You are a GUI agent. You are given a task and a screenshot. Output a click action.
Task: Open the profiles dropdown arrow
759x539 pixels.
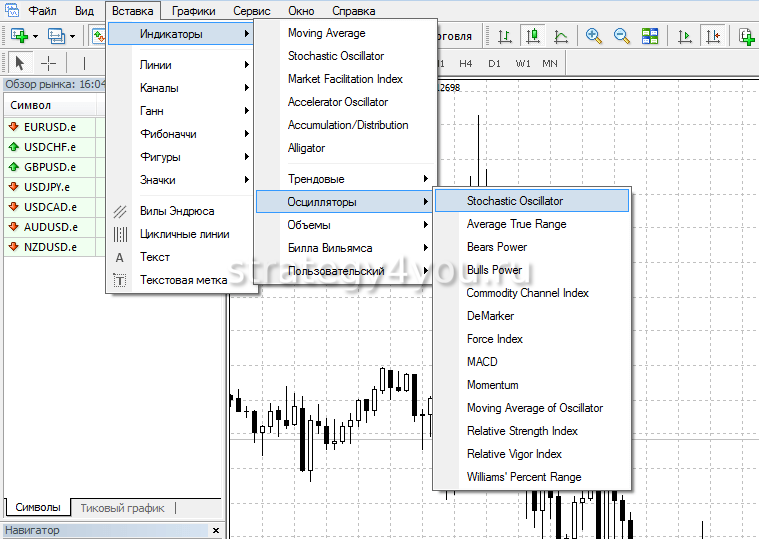[72, 37]
